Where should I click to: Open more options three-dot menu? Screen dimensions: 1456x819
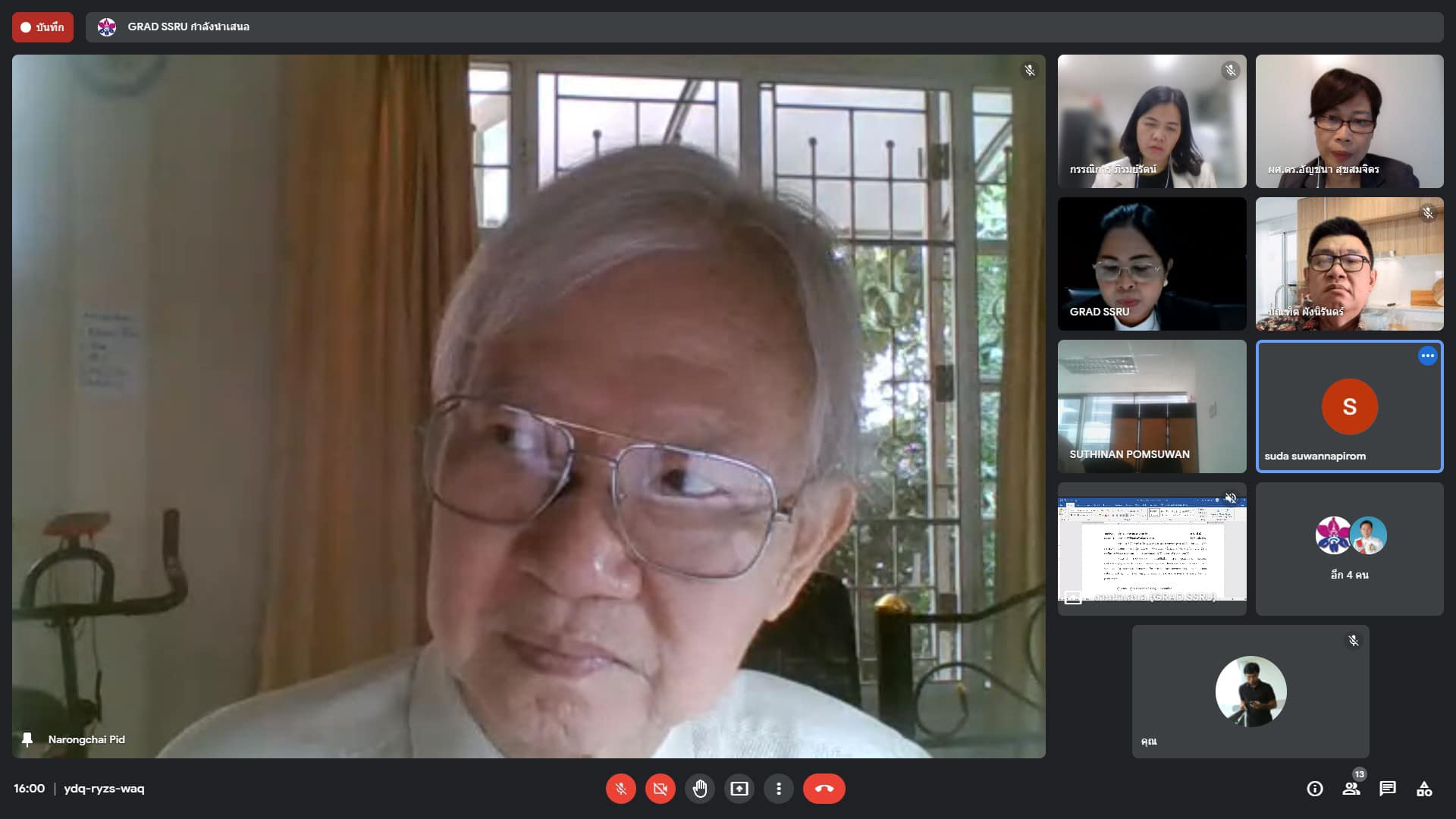point(778,789)
